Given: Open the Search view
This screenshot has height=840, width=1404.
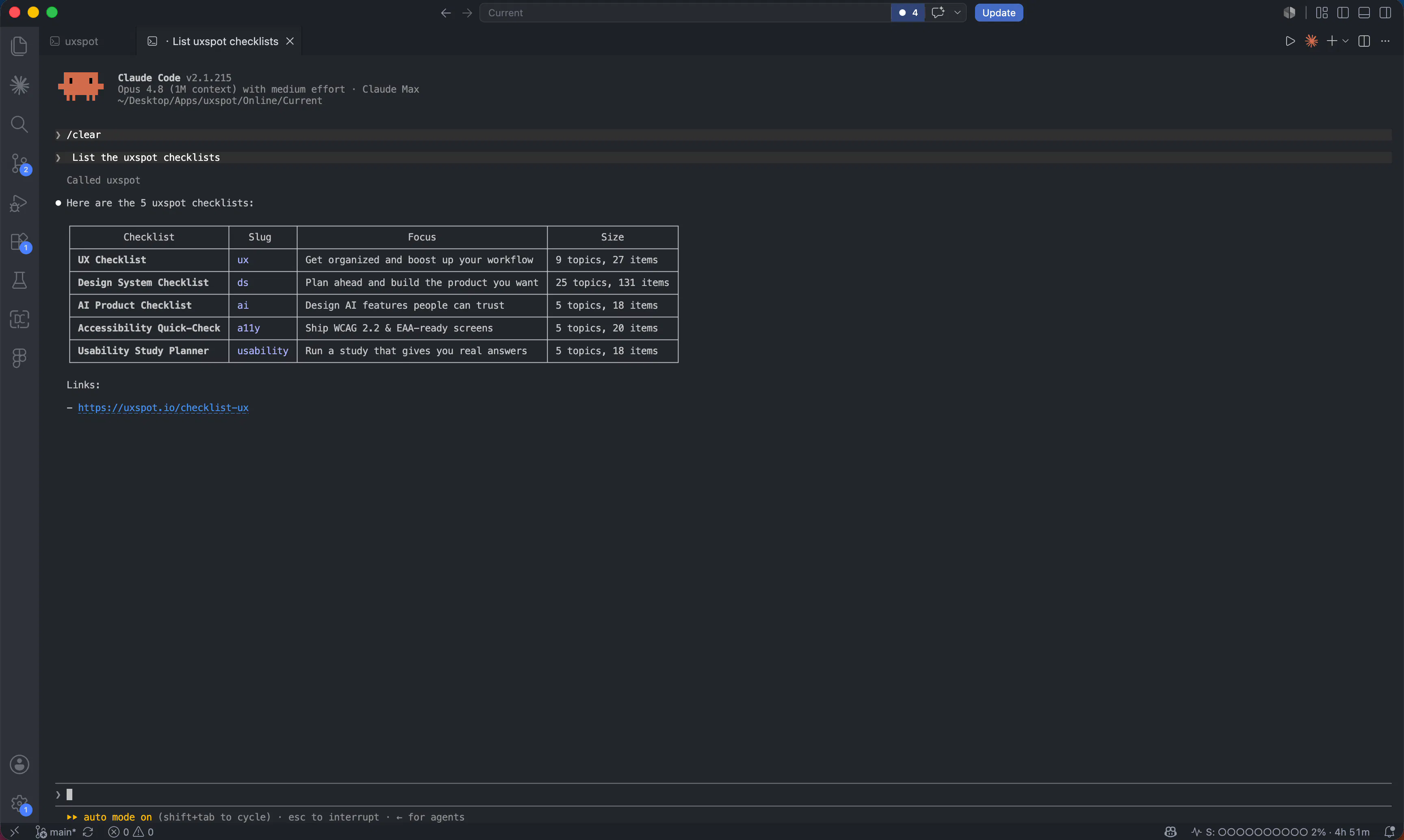Looking at the screenshot, I should pyautogui.click(x=19, y=124).
